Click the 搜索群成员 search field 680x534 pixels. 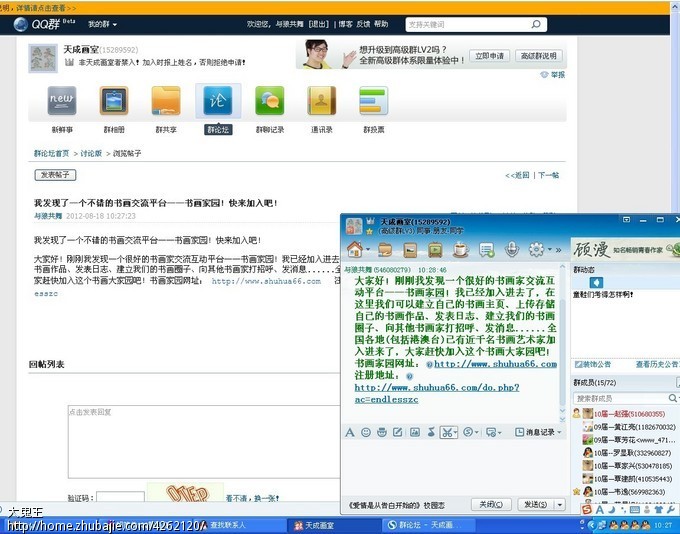(x=620, y=398)
